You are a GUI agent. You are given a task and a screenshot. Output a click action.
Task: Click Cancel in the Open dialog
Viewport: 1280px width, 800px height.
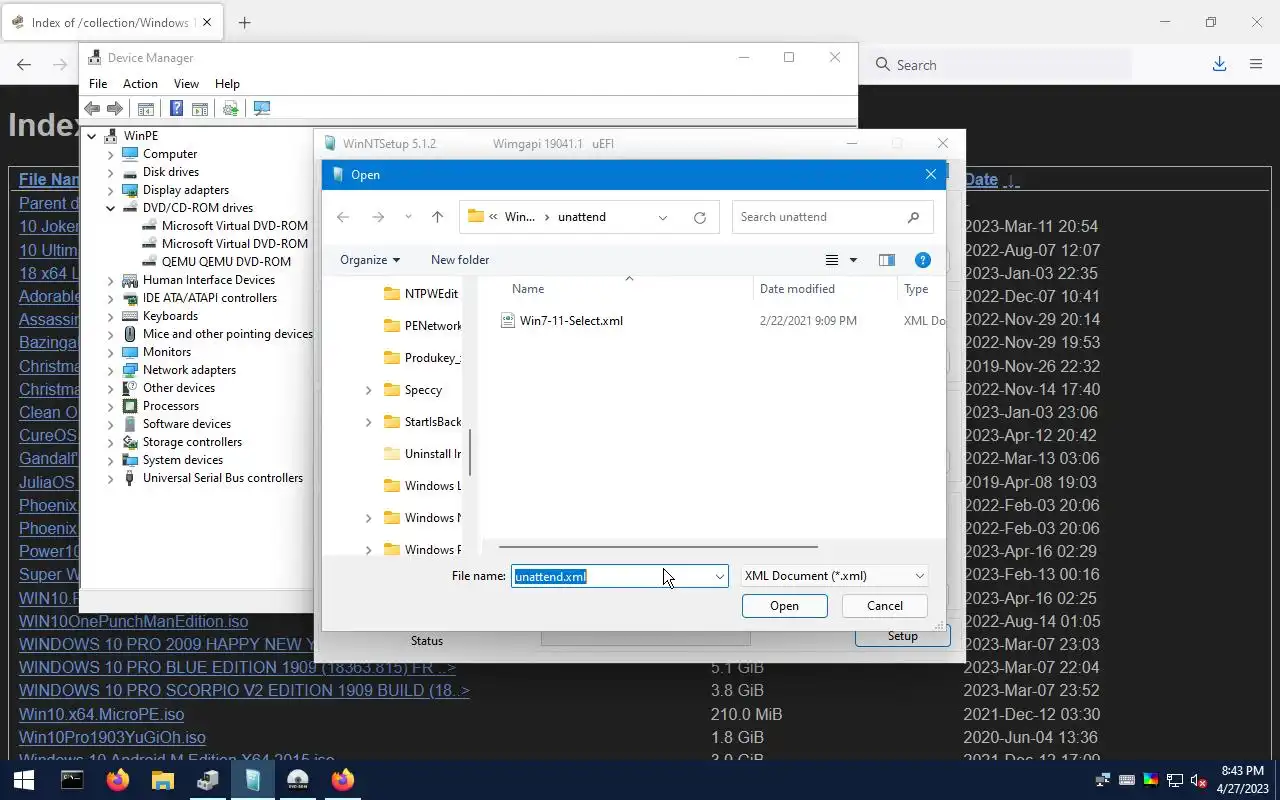click(x=884, y=606)
